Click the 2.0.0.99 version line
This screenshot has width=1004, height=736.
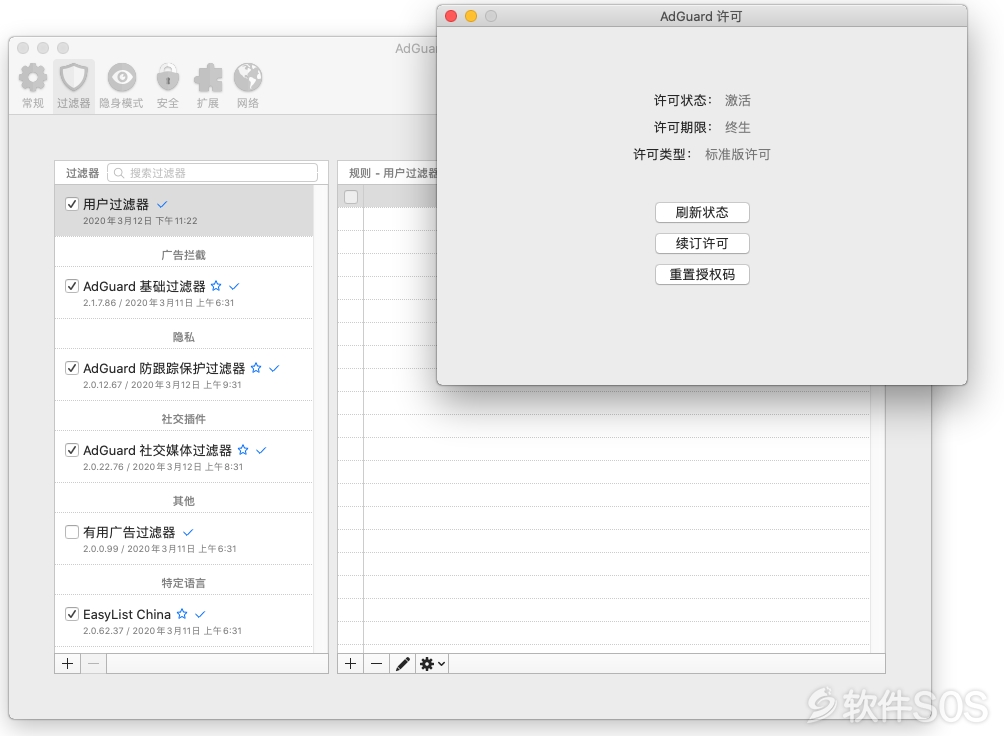point(159,549)
